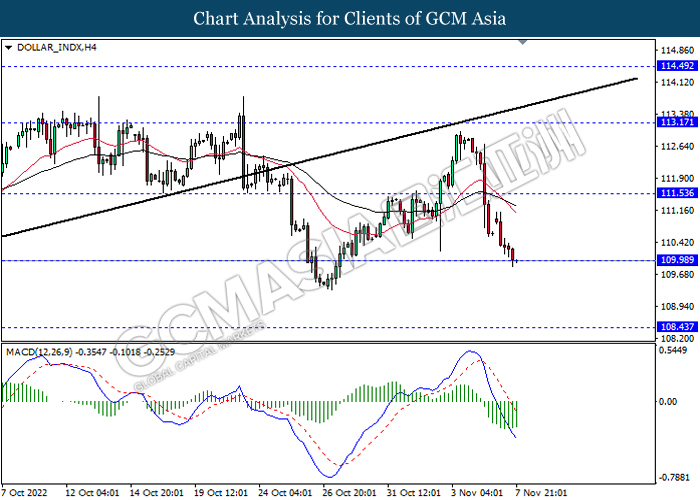Image resolution: width=700 pixels, height=500 pixels.
Task: Select the 109.989 price level tag
Action: pyautogui.click(x=677, y=260)
